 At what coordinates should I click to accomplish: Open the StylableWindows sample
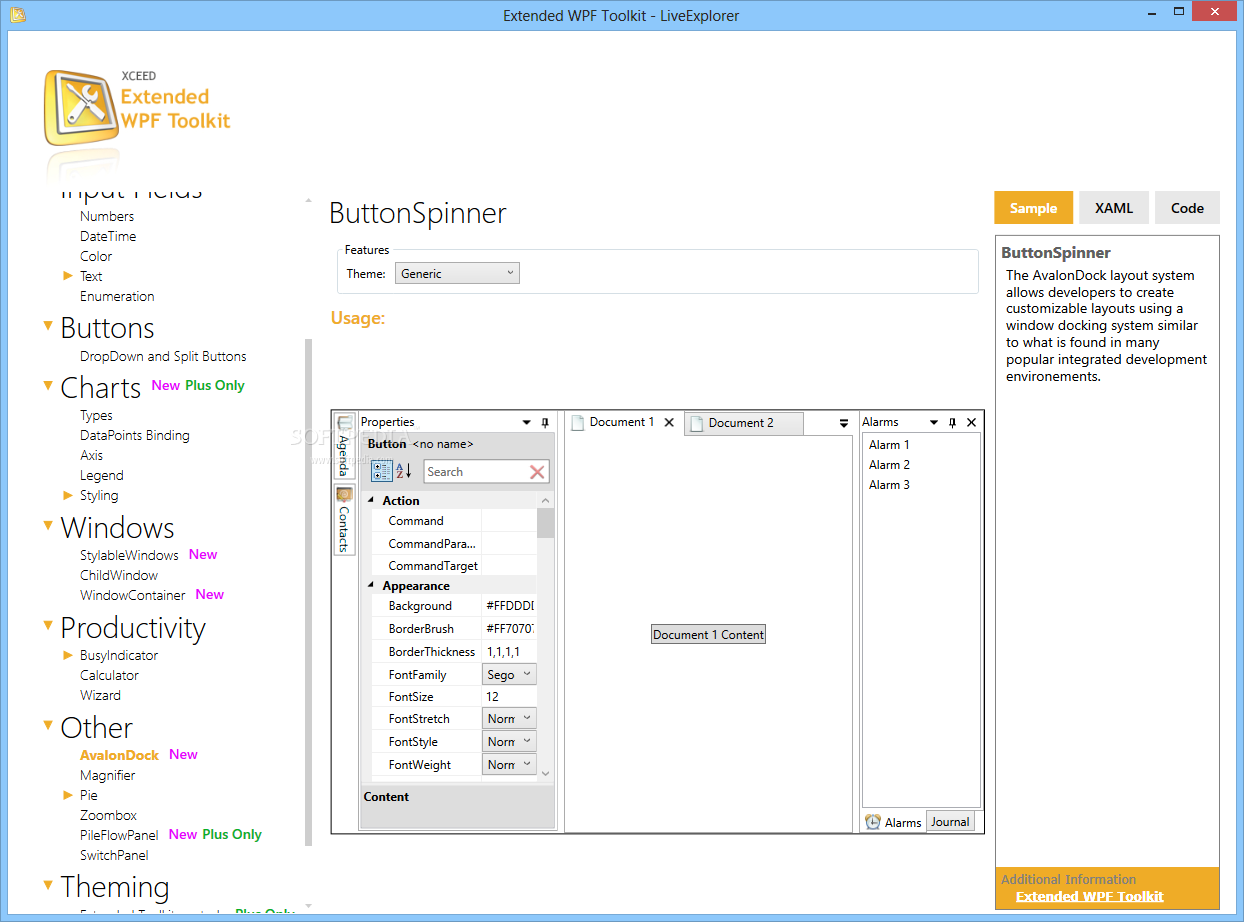tap(129, 555)
